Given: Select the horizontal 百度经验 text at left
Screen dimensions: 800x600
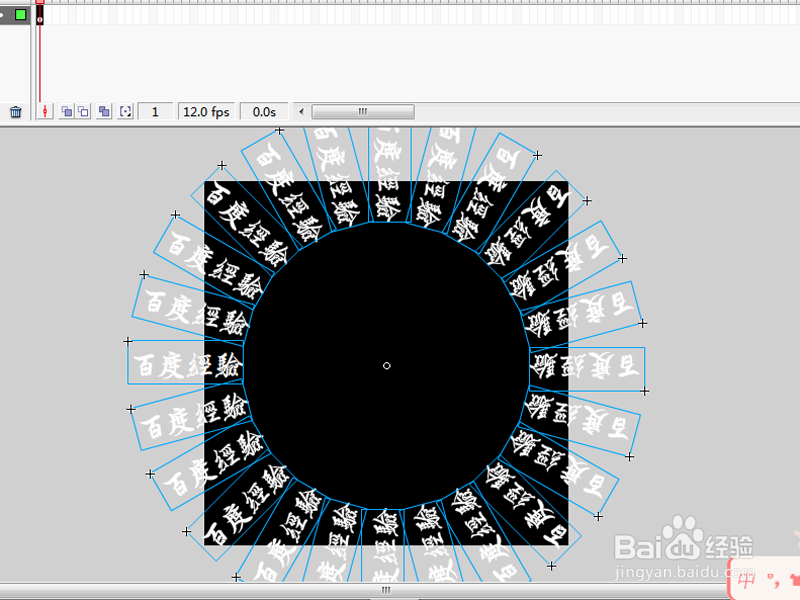Looking at the screenshot, I should tap(185, 362).
